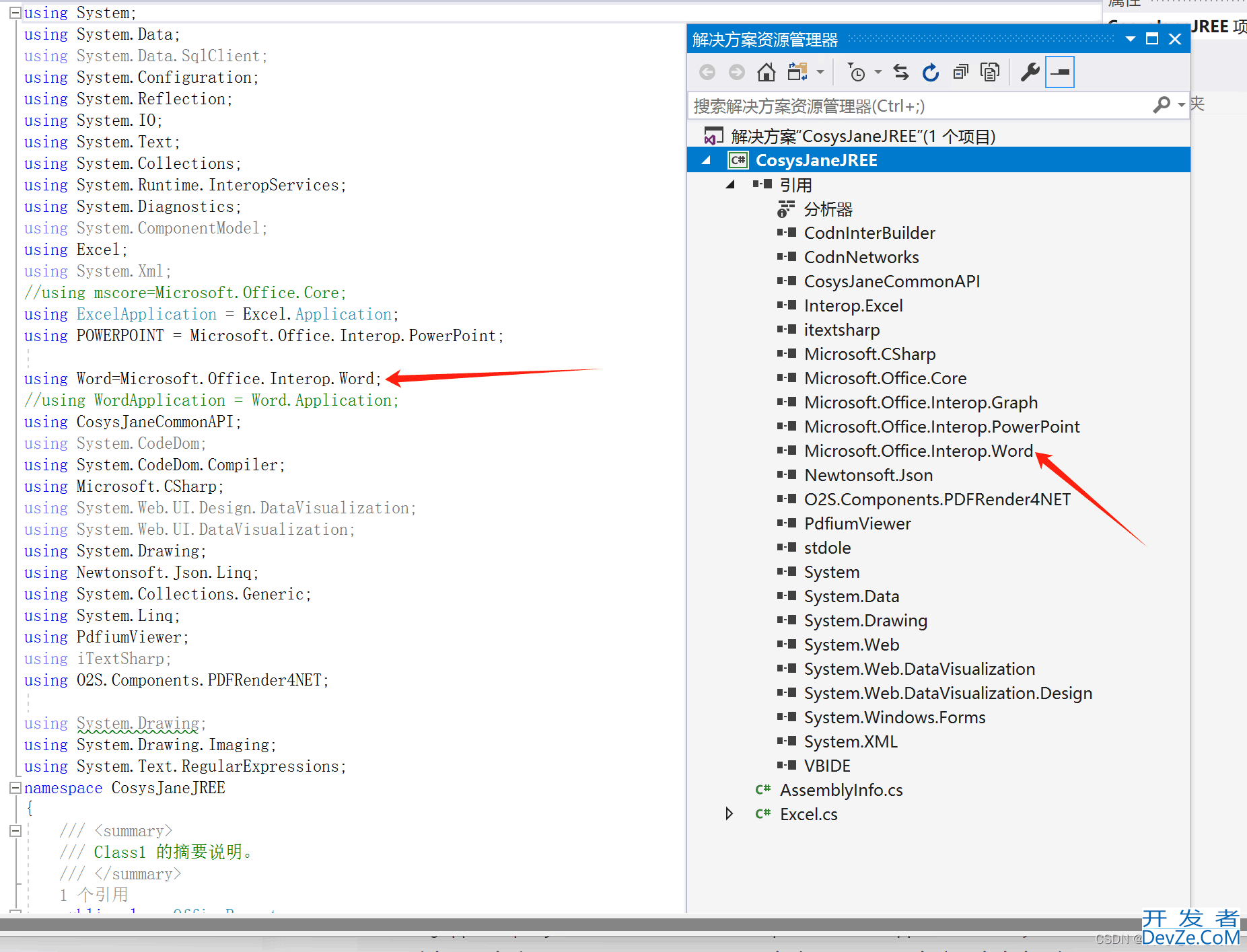Select the Interop.Excel reference

pos(853,305)
